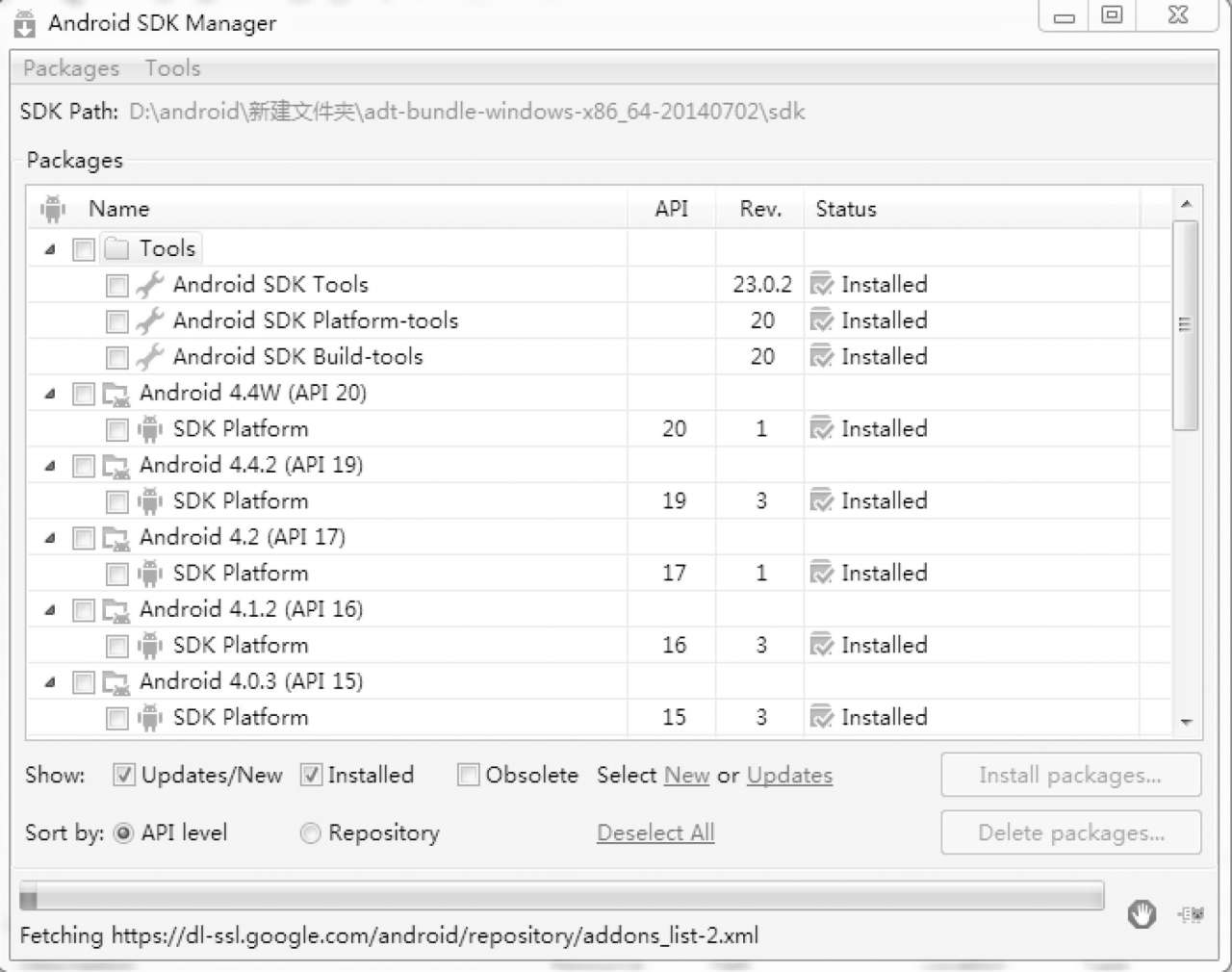Click Android icon of API 20 SDK Platform
This screenshot has height=972, width=1232.
click(x=149, y=429)
